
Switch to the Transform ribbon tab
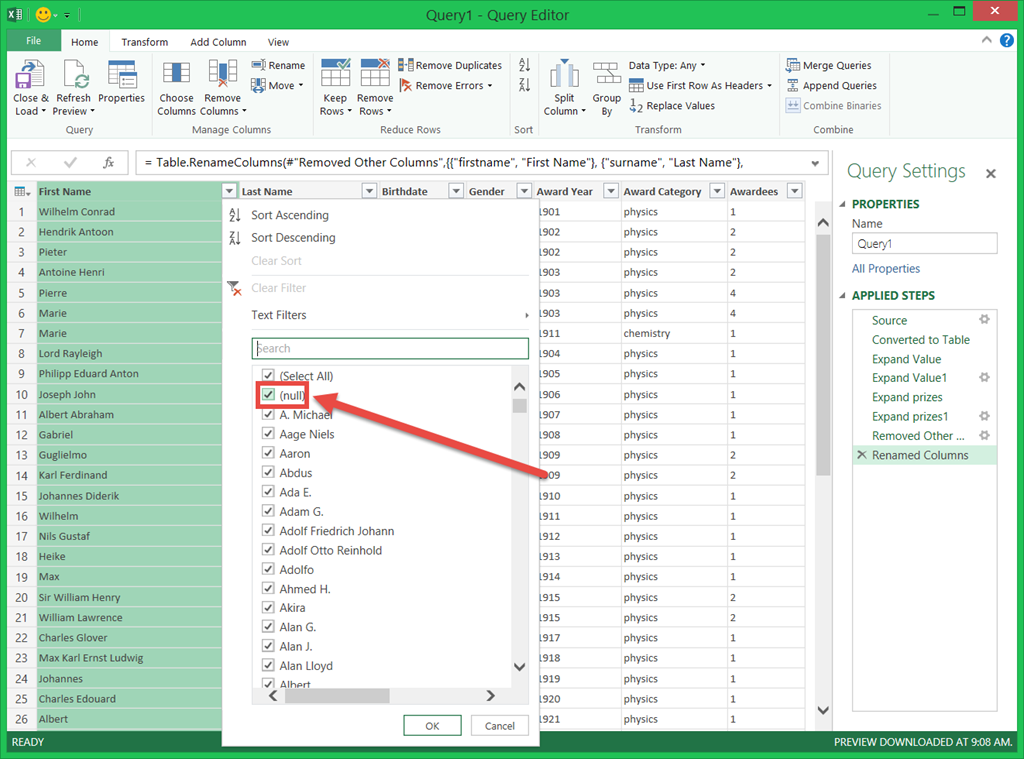(x=145, y=42)
